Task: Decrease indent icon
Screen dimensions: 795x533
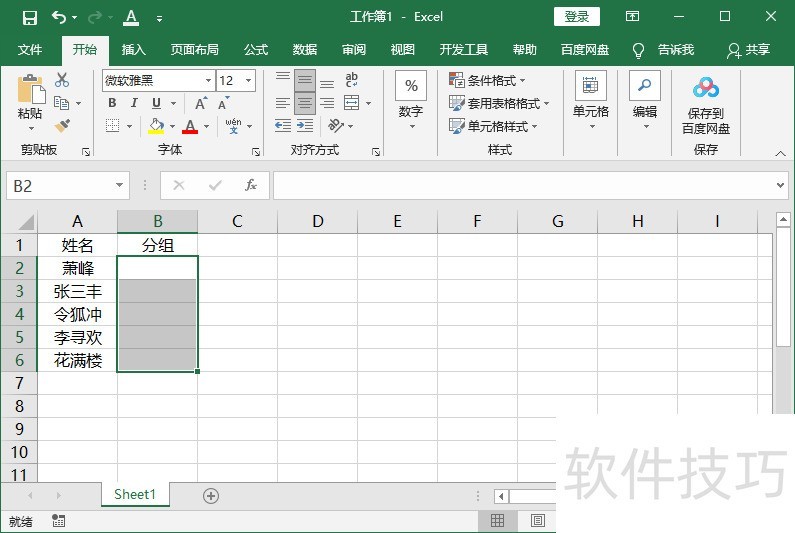Action: pos(283,125)
